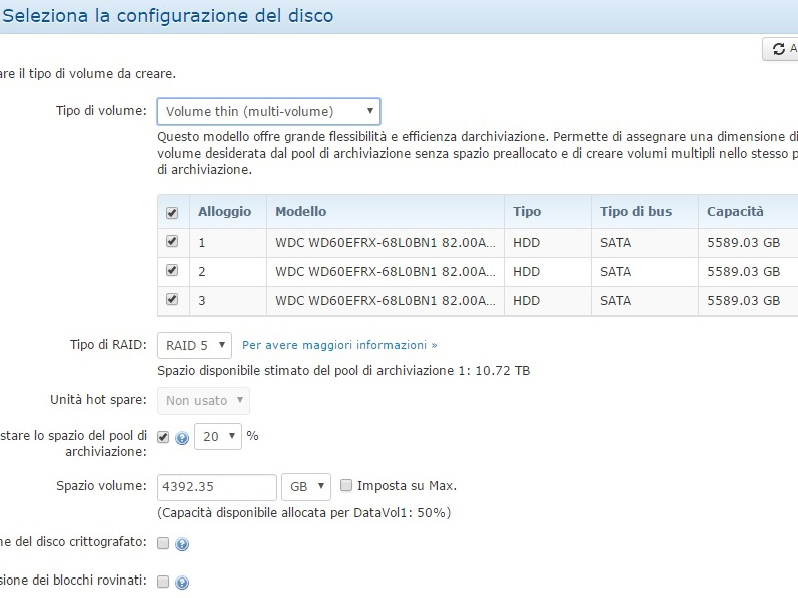Open the 'Tipo di volume' dropdown

268,111
